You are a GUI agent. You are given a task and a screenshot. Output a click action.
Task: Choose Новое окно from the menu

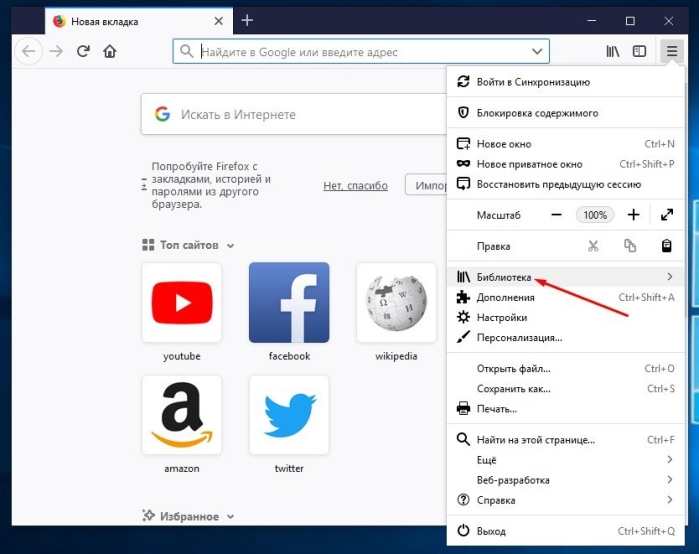[x=566, y=144]
